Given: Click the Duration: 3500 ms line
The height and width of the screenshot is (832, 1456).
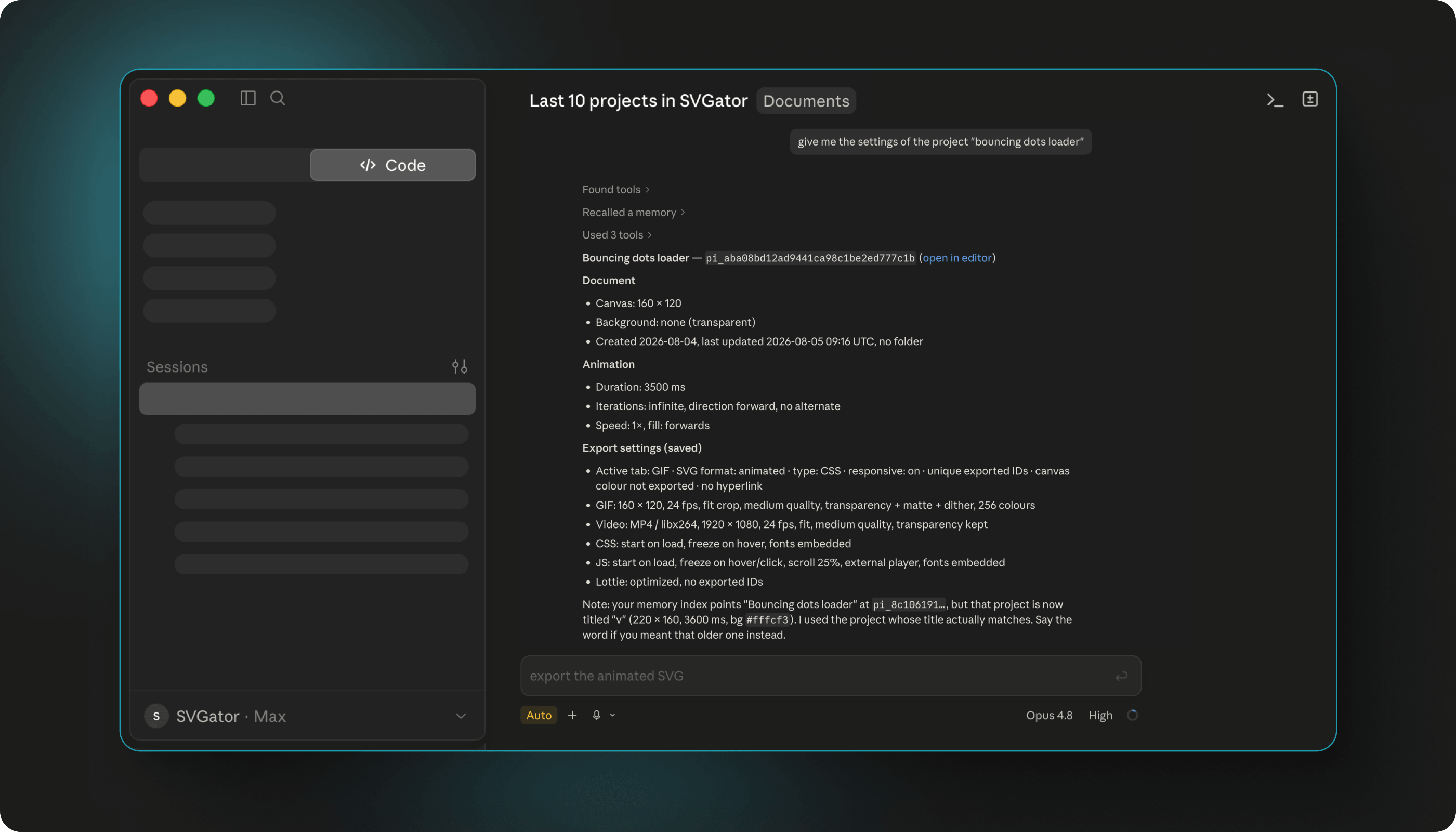Looking at the screenshot, I should pyautogui.click(x=640, y=387).
